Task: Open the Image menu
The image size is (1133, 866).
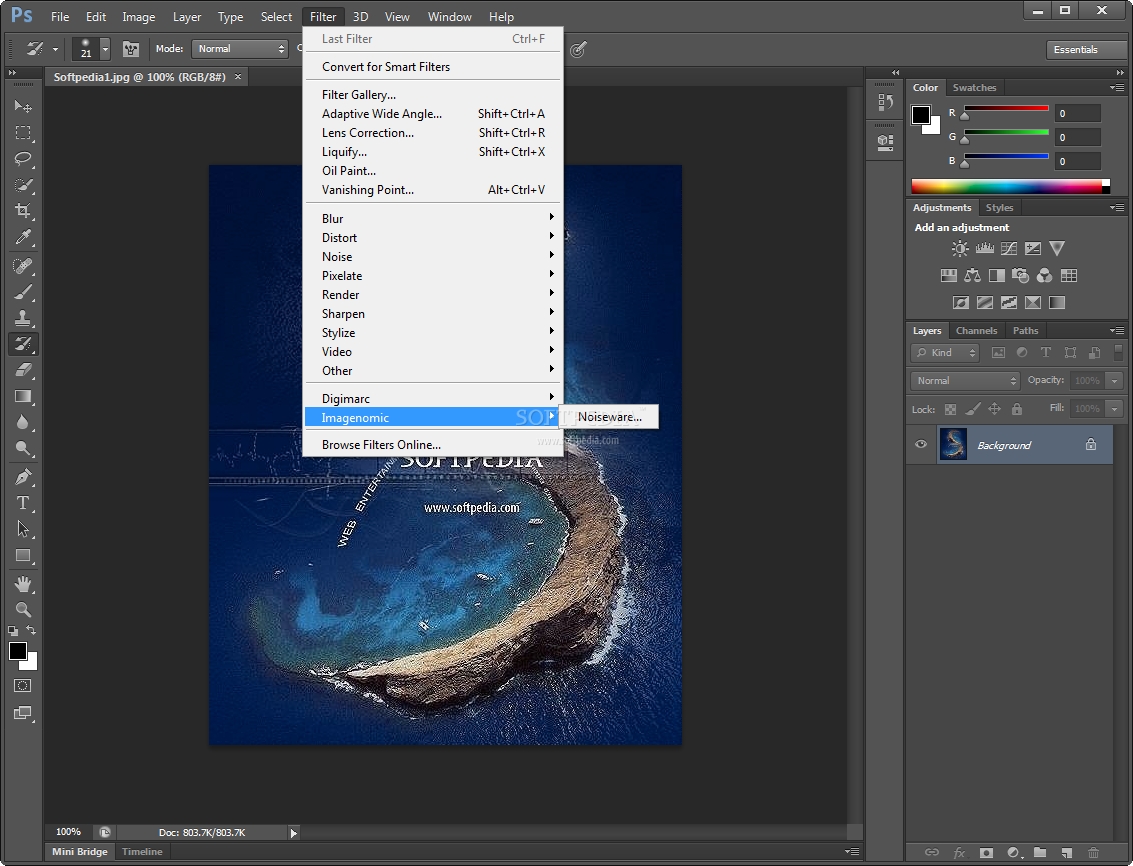Action: click(139, 17)
